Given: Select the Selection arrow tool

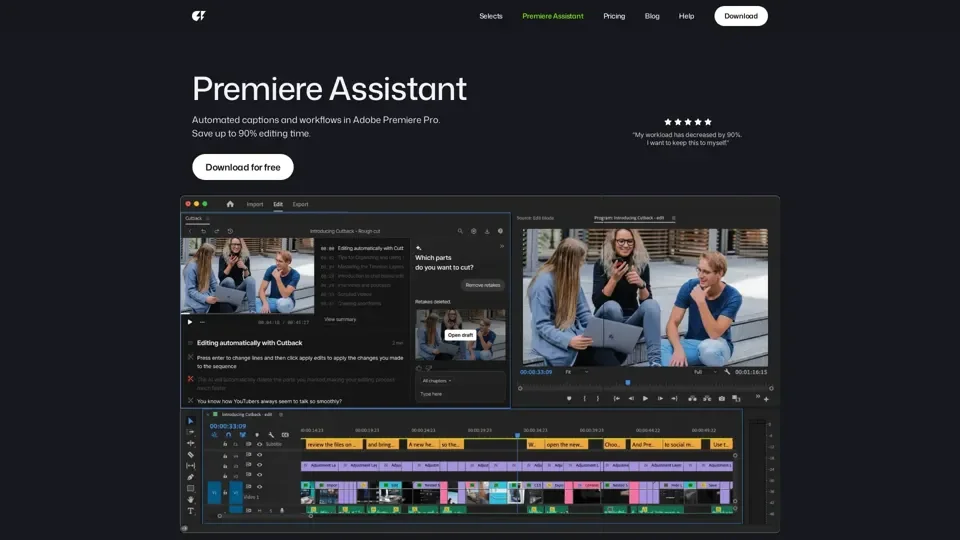Looking at the screenshot, I should pyautogui.click(x=190, y=421).
